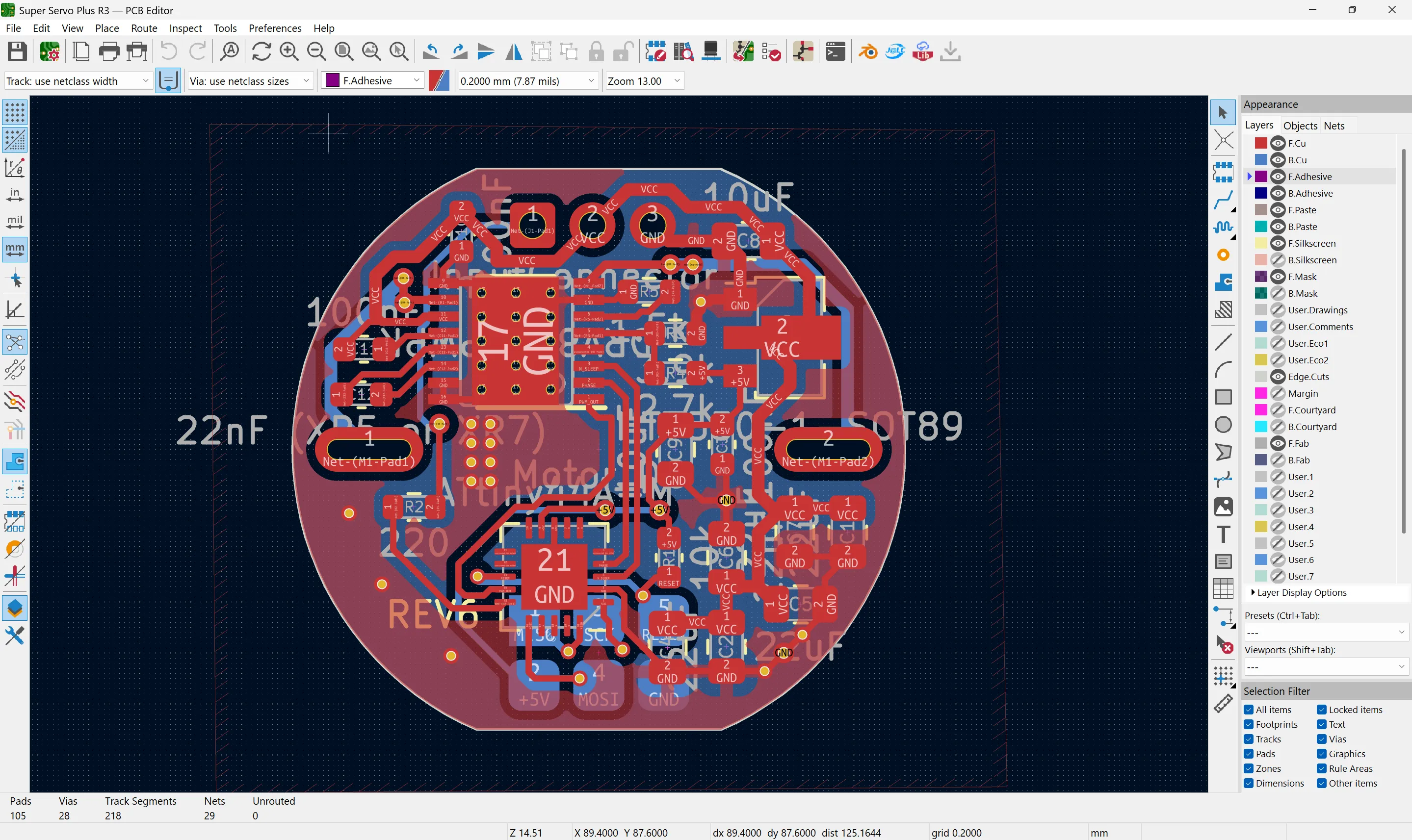Viewport: 1412px width, 840px height.
Task: Open Zoom 13.00 dropdown
Action: pyautogui.click(x=644, y=81)
